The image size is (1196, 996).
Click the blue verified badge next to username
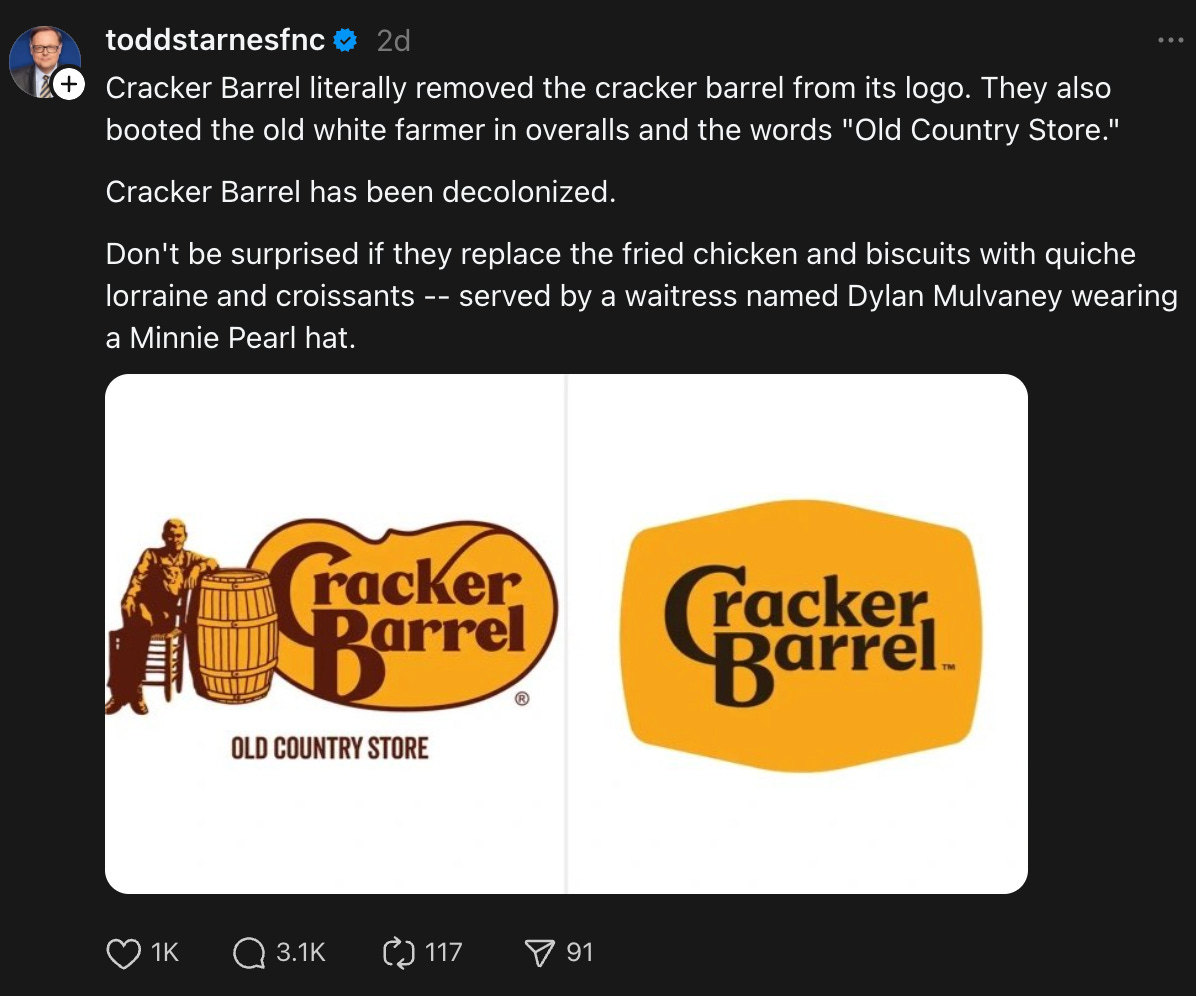click(x=346, y=40)
